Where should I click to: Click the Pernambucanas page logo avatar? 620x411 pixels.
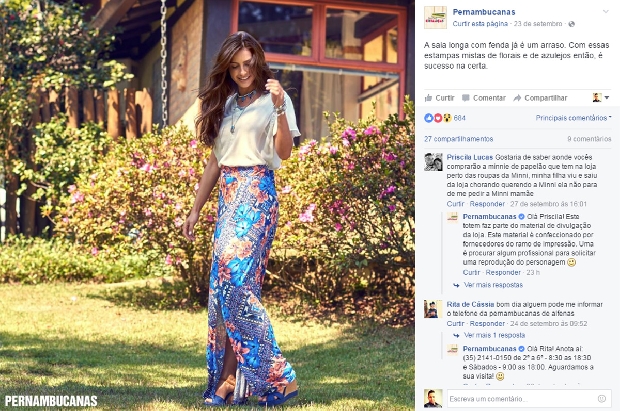435,17
